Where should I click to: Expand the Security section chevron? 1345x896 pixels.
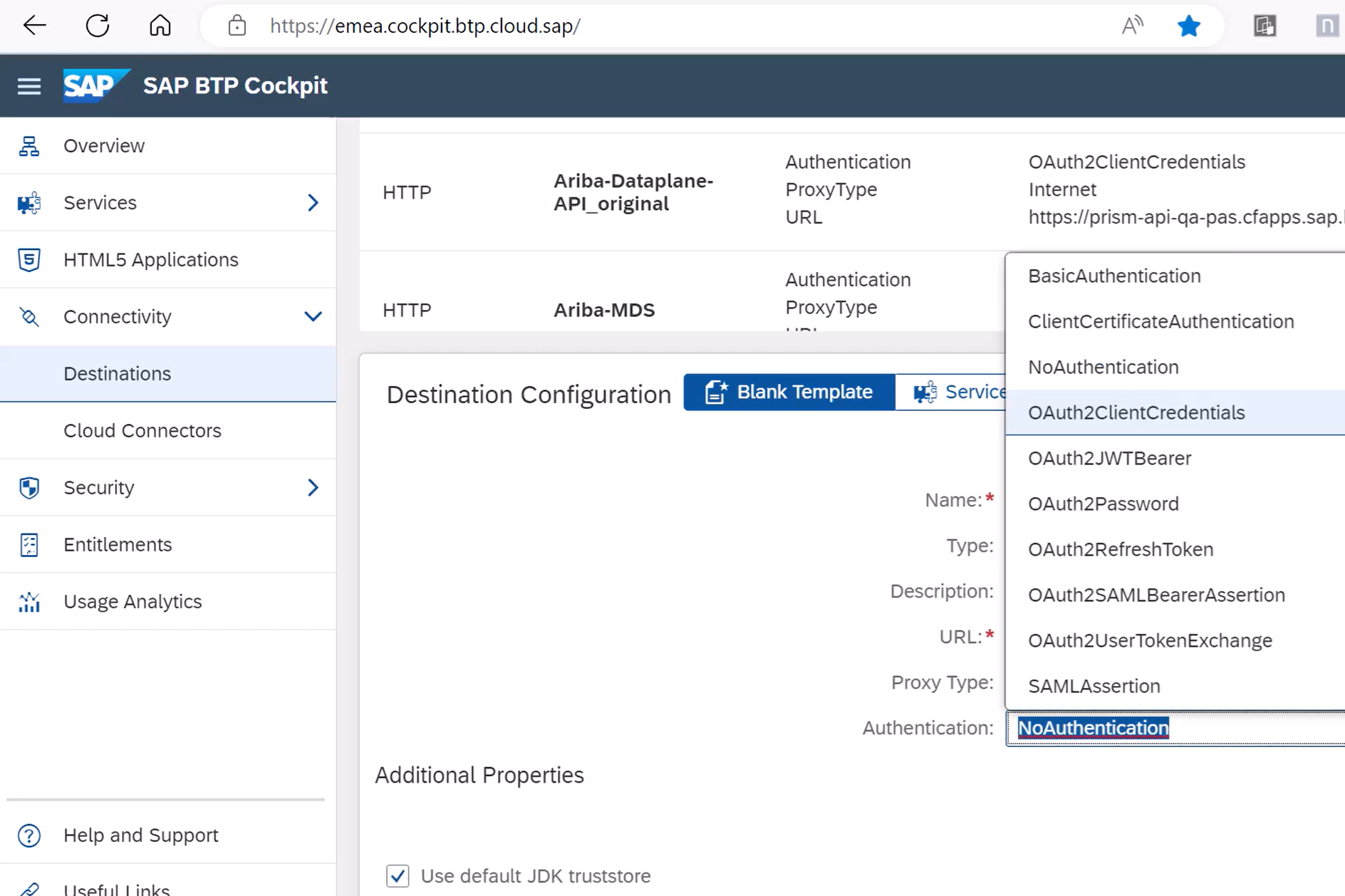(x=313, y=488)
